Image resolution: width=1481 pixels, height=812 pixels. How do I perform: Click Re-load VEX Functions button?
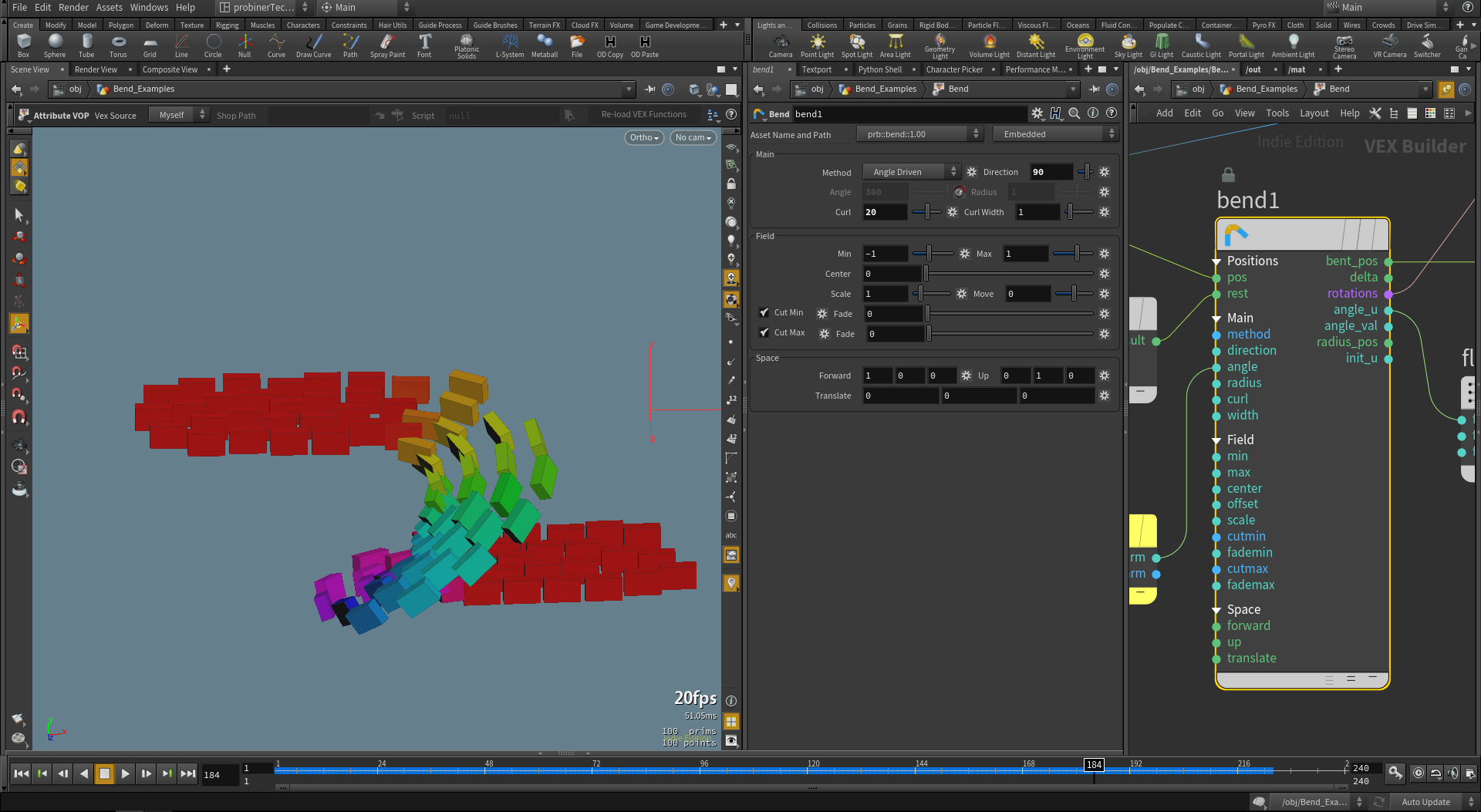(x=643, y=115)
